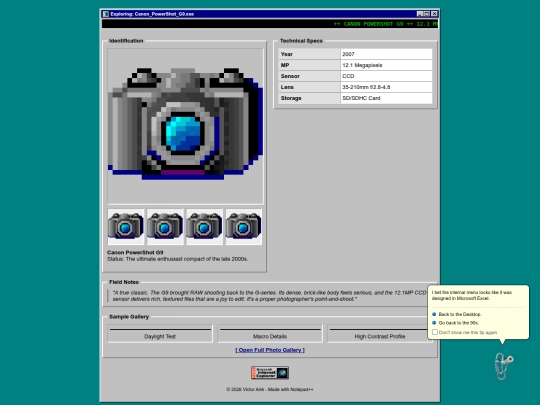The image size is (540, 405).
Task: Choose 'Back to the Desktop' option
Action: pos(460,314)
